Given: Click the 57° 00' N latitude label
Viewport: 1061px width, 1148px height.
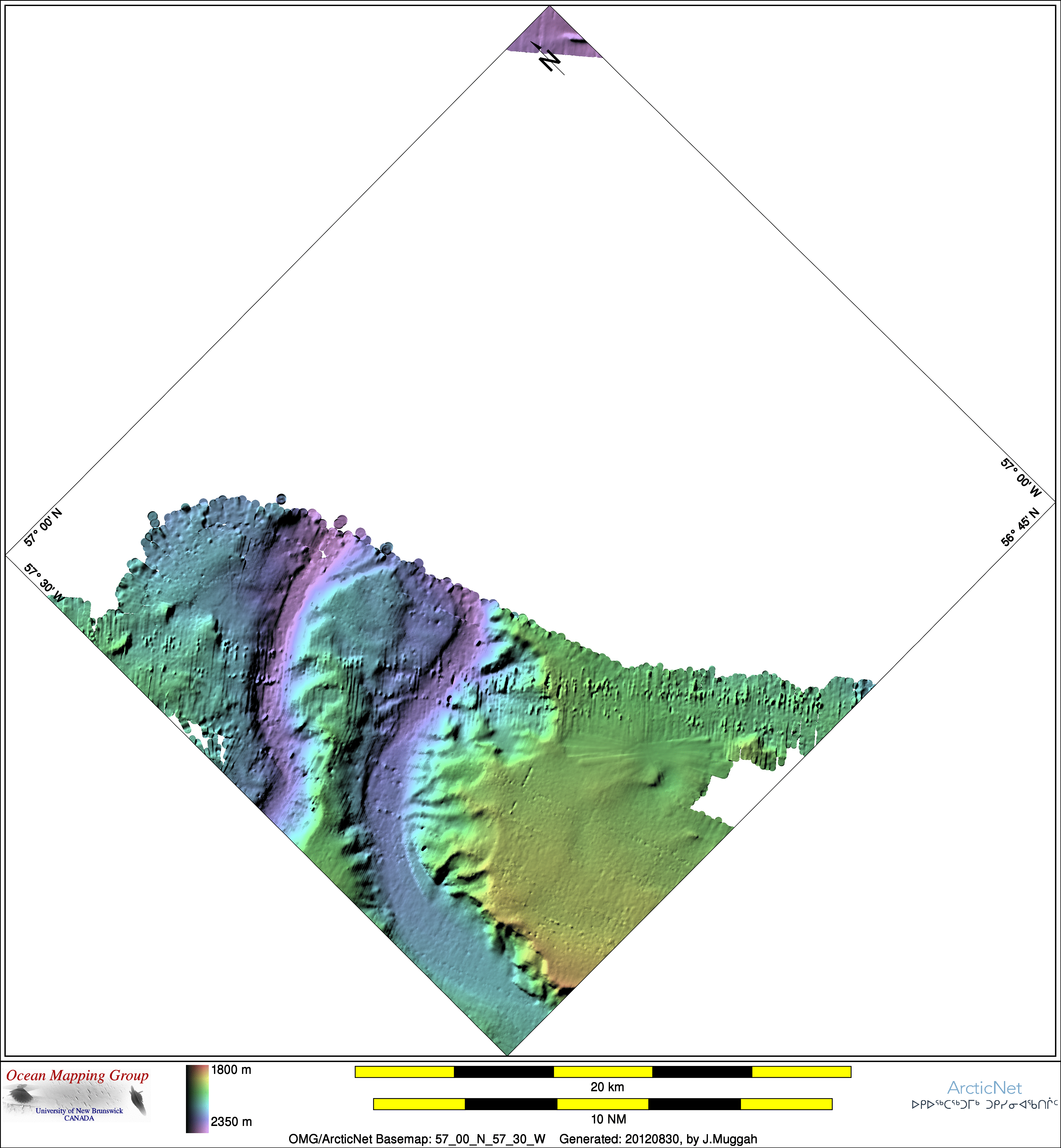Looking at the screenshot, I should click(43, 527).
